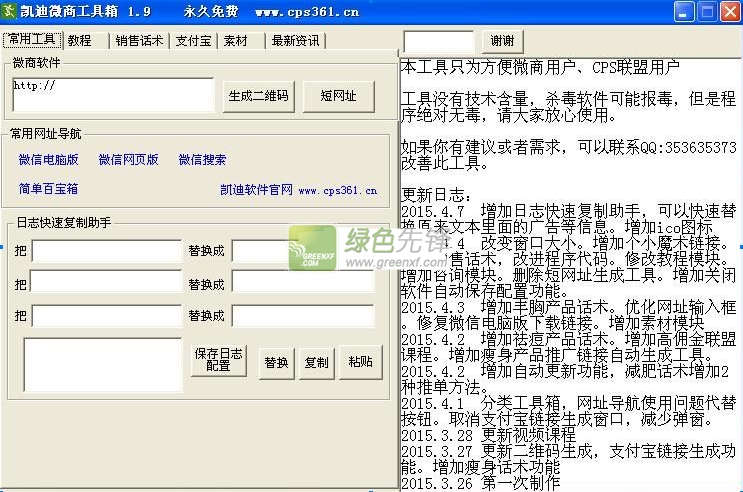The image size is (743, 492).
Task: Maximize the 凯迪微商工具箱 window
Action: (707, 12)
